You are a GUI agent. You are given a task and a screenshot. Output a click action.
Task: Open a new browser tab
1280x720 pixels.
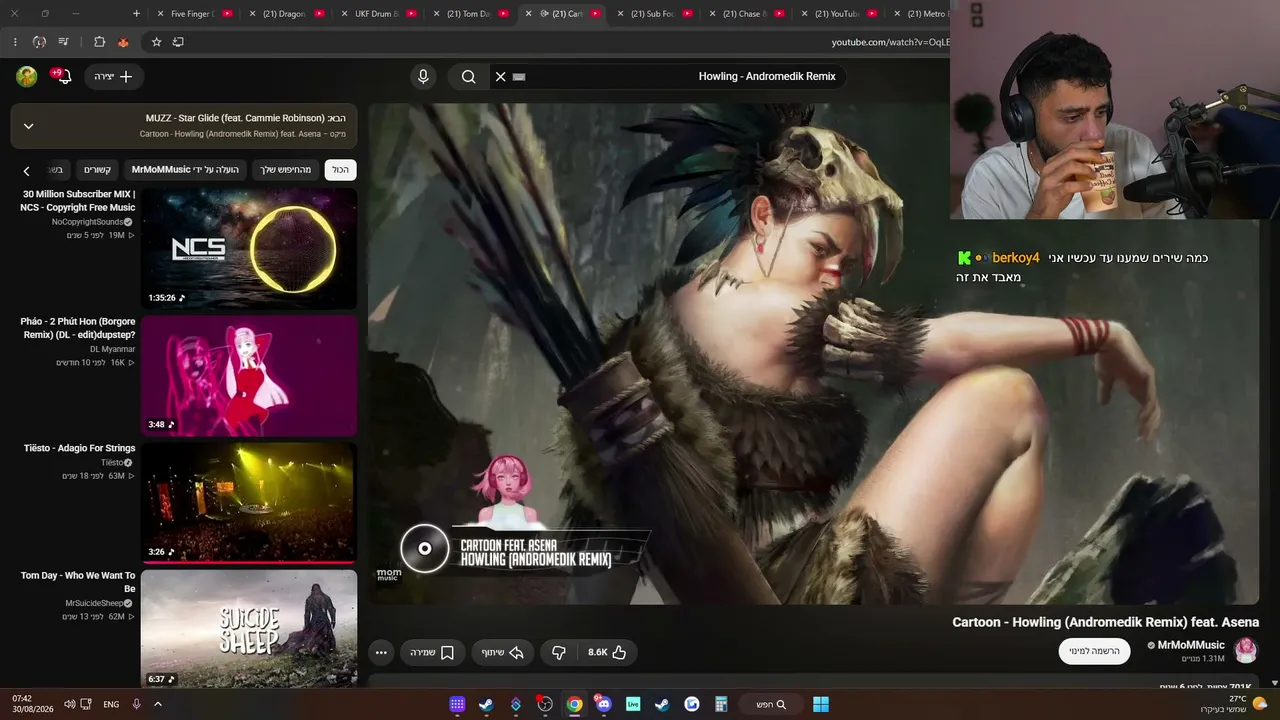[137, 14]
